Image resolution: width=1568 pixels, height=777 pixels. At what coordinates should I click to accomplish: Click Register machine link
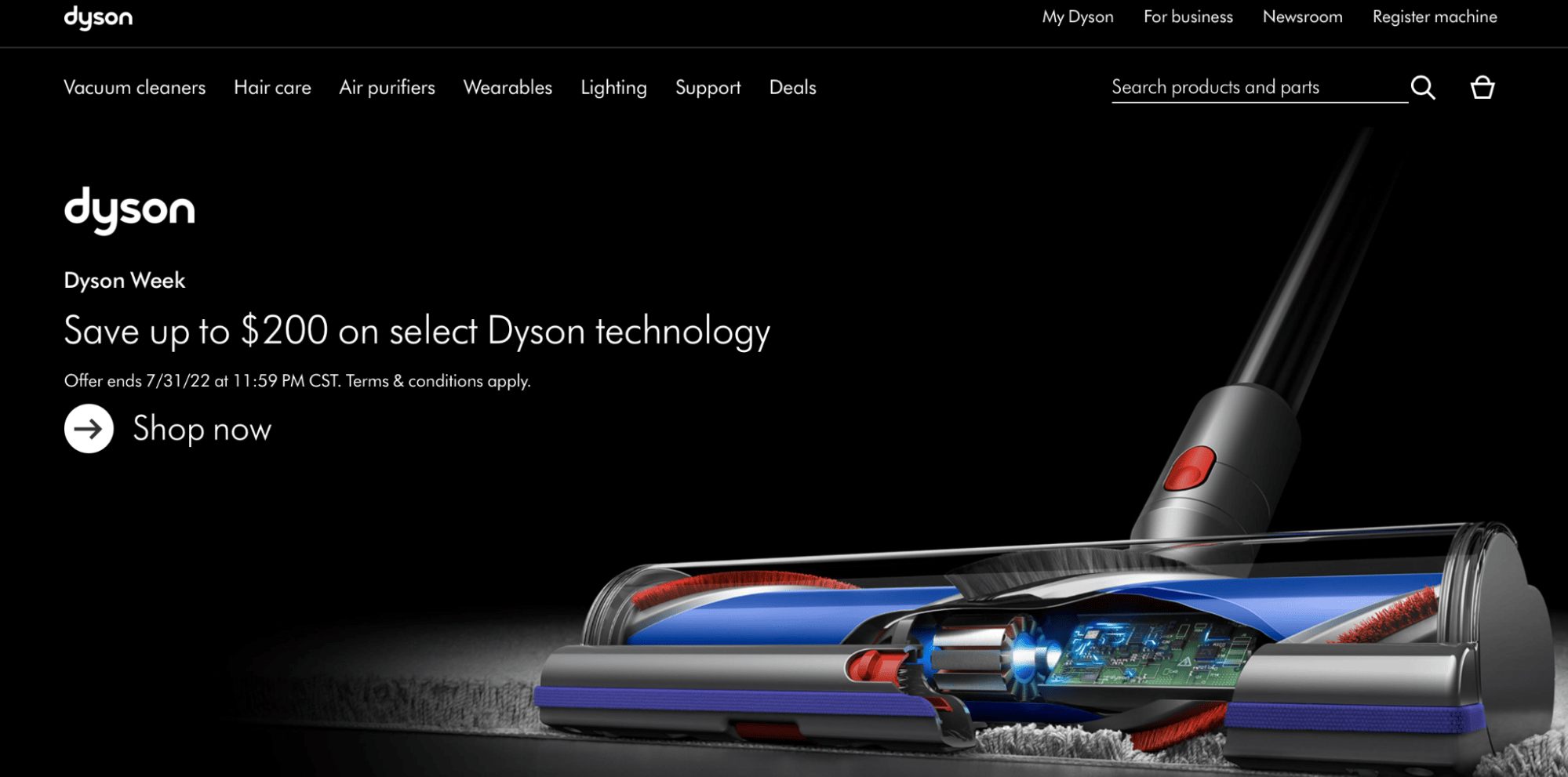point(1435,16)
